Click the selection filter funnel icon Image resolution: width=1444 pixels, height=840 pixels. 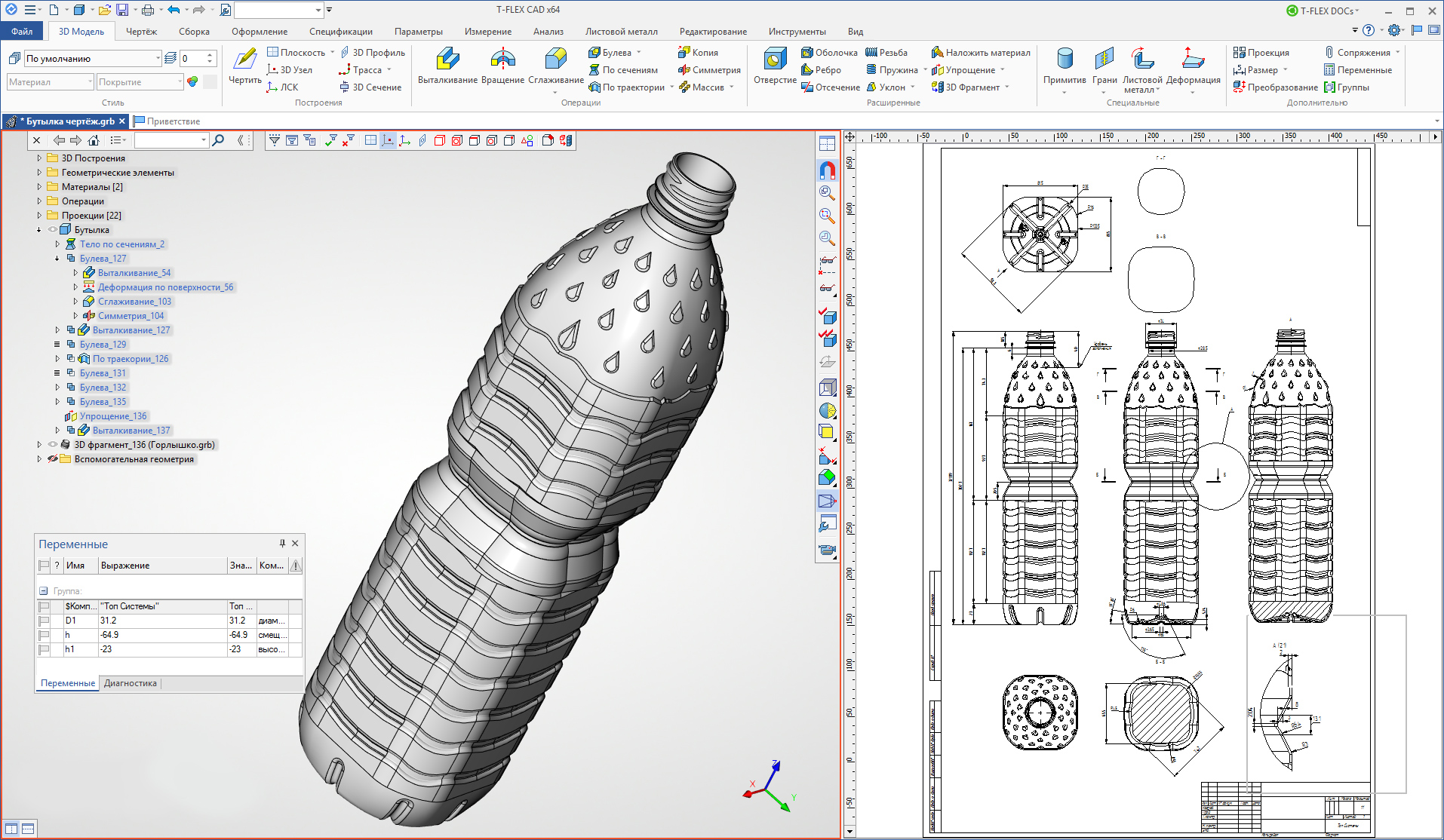[275, 140]
